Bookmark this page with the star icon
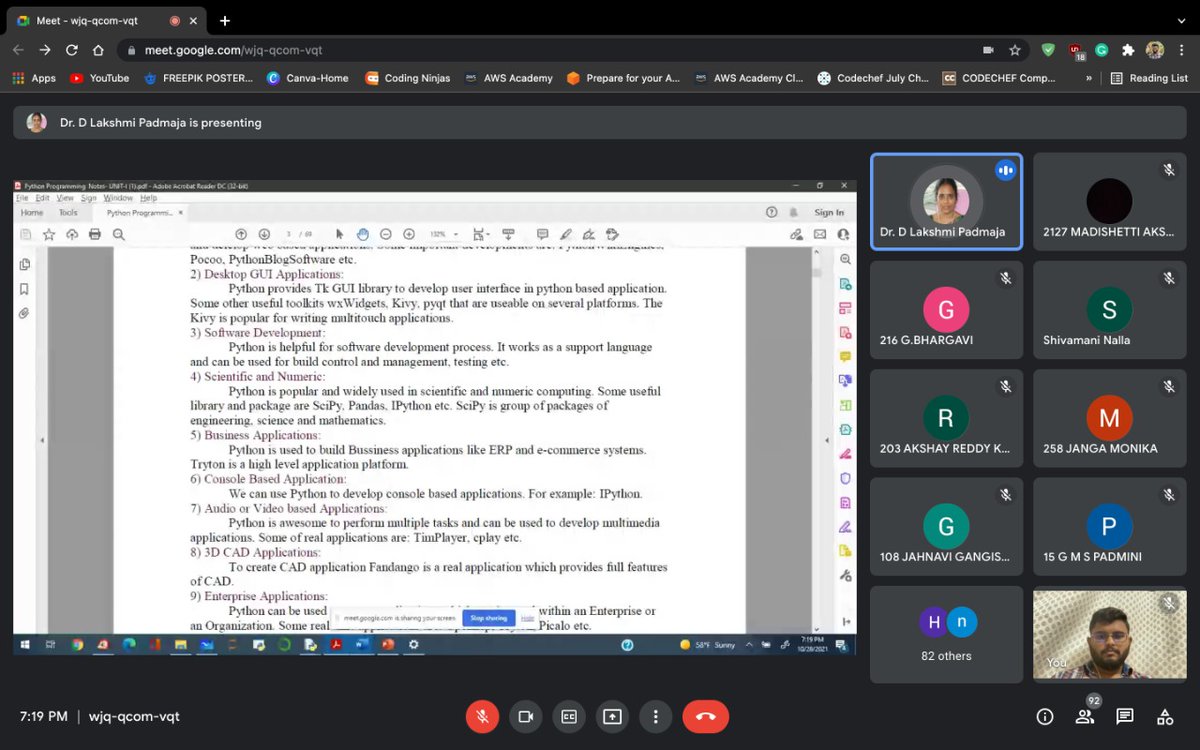1200x750 pixels. [x=1015, y=50]
